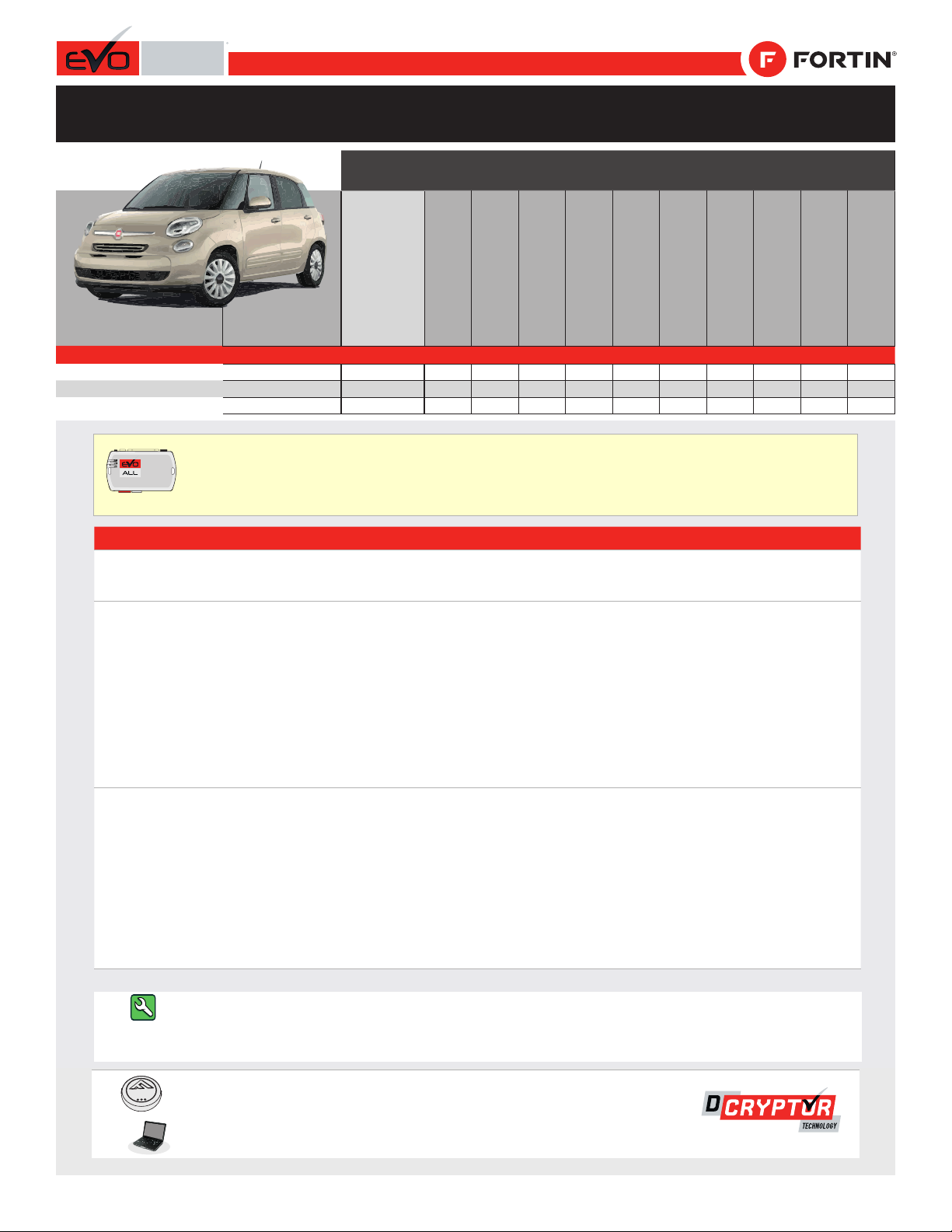Click the red section header bar above the white panels
This screenshot has height=1232, width=952.
click(x=477, y=539)
